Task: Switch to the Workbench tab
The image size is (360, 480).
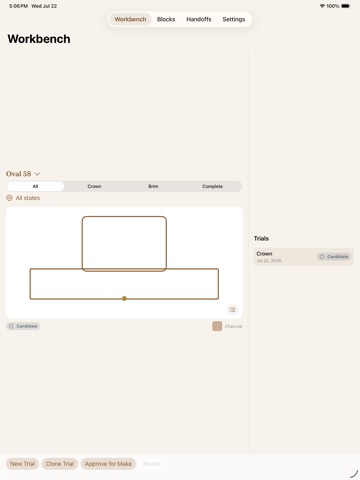Action: pos(130,19)
